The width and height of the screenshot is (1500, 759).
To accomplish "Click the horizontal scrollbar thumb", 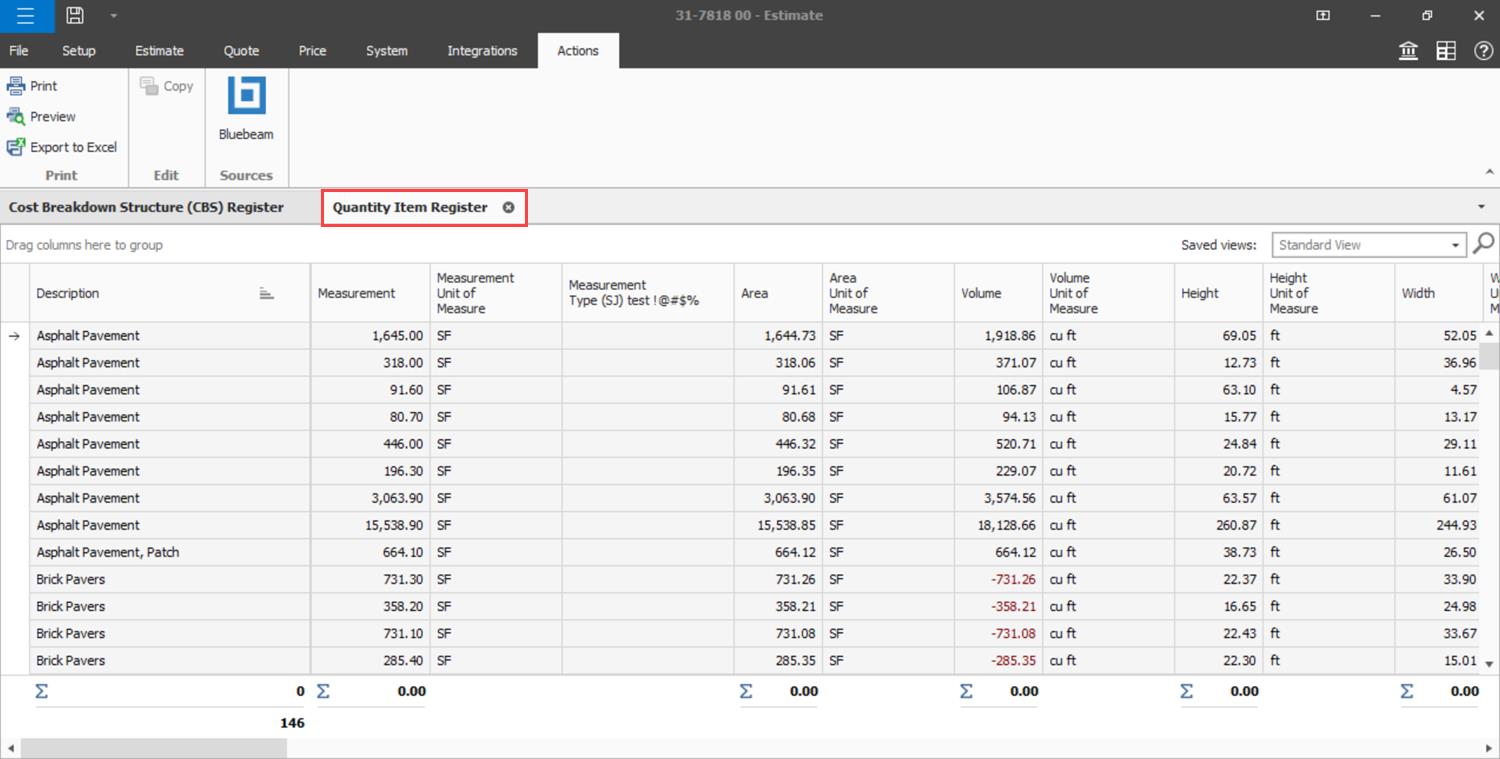I will [153, 748].
